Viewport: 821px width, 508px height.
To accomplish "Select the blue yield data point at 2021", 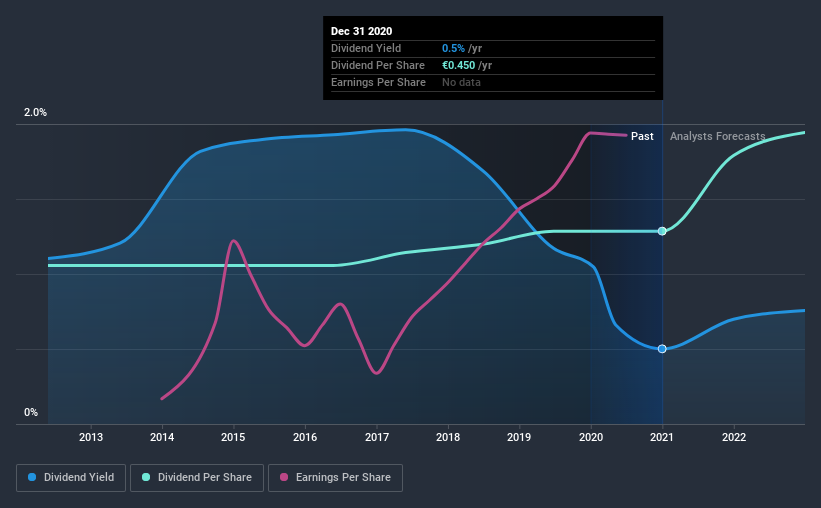I will pyautogui.click(x=662, y=349).
